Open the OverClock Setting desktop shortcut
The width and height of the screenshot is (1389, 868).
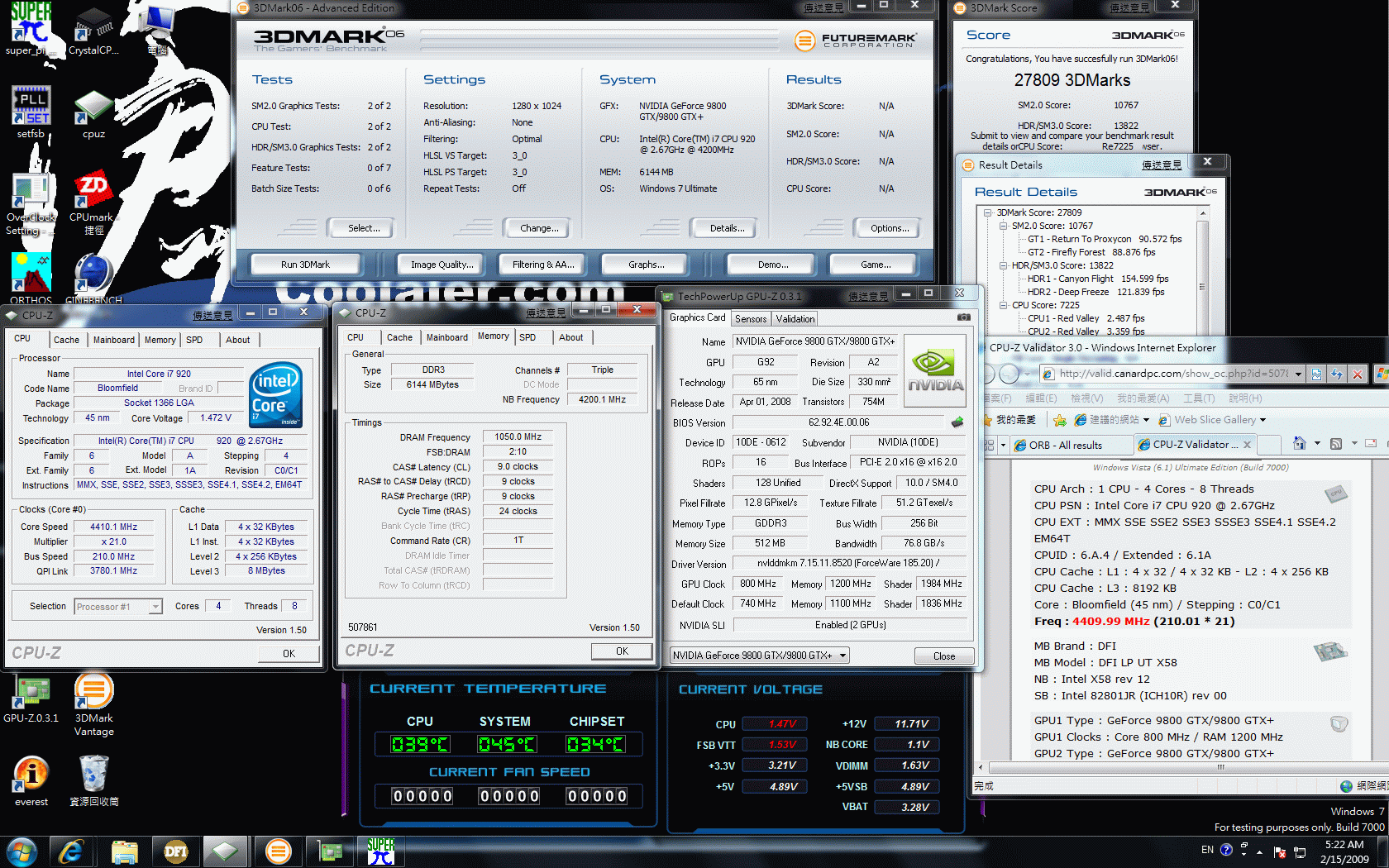coord(31,204)
